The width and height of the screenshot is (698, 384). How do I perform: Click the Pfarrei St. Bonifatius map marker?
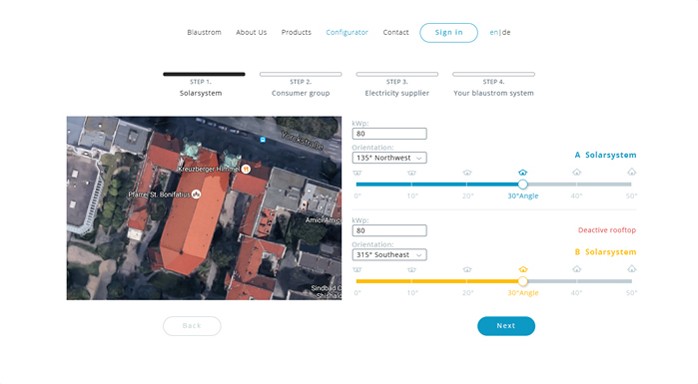tap(196, 194)
